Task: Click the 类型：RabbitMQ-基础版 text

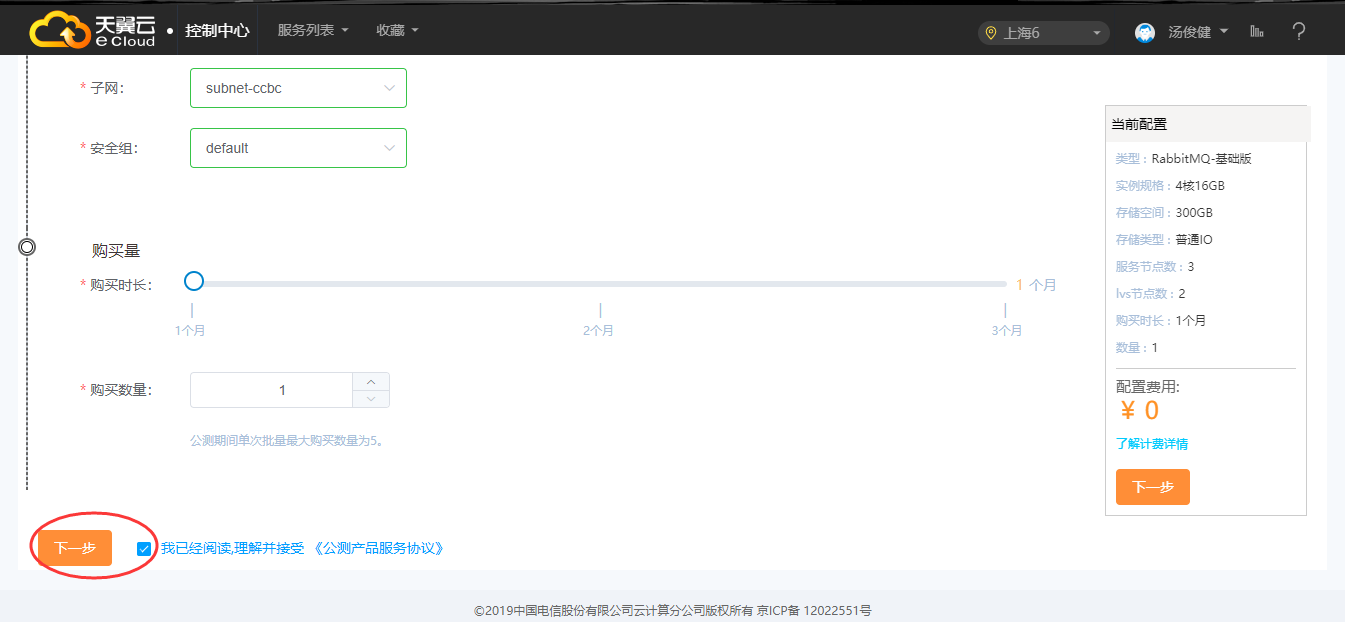Action: 1184,158
